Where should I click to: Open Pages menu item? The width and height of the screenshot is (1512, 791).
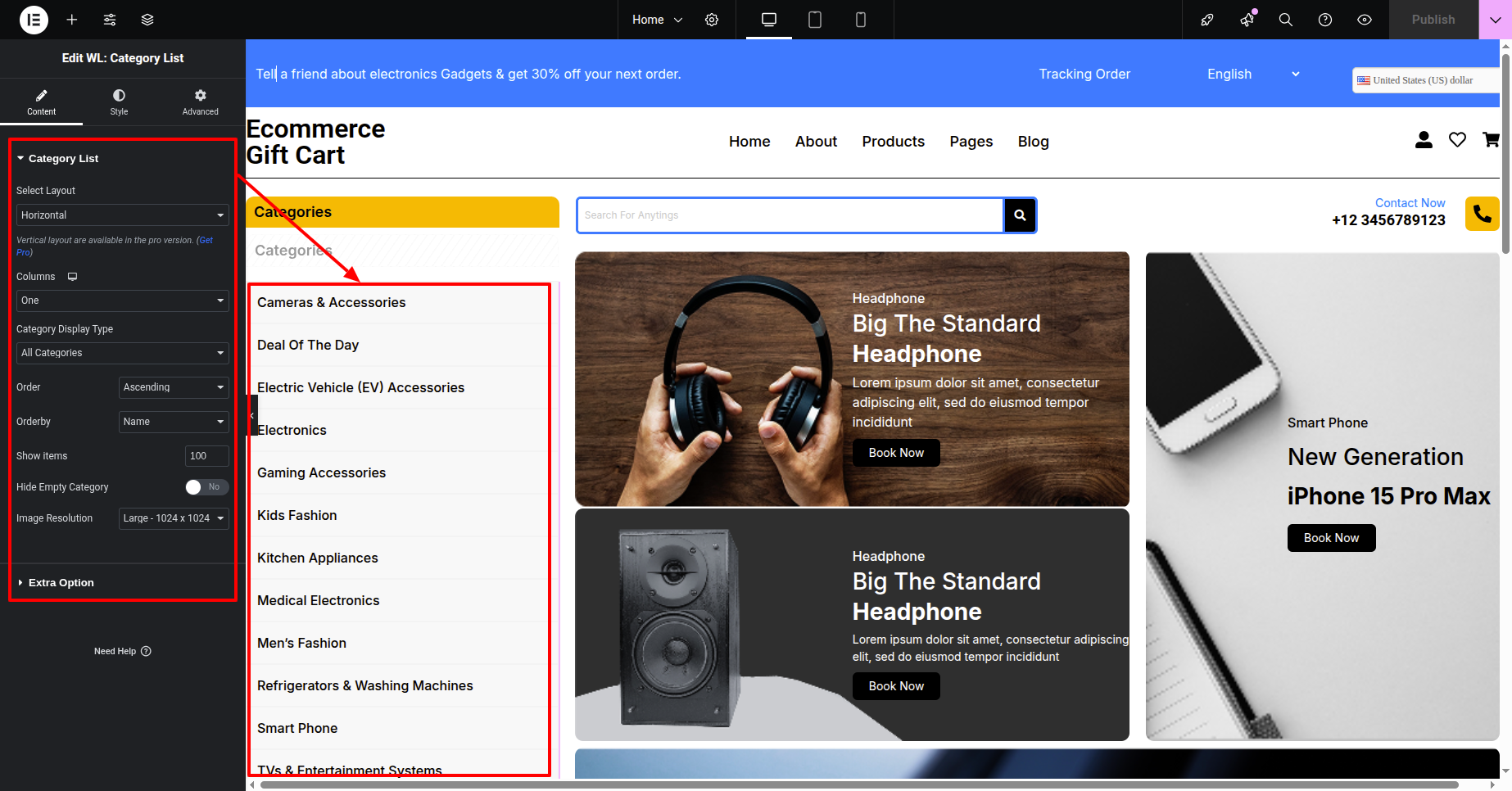[x=971, y=142]
